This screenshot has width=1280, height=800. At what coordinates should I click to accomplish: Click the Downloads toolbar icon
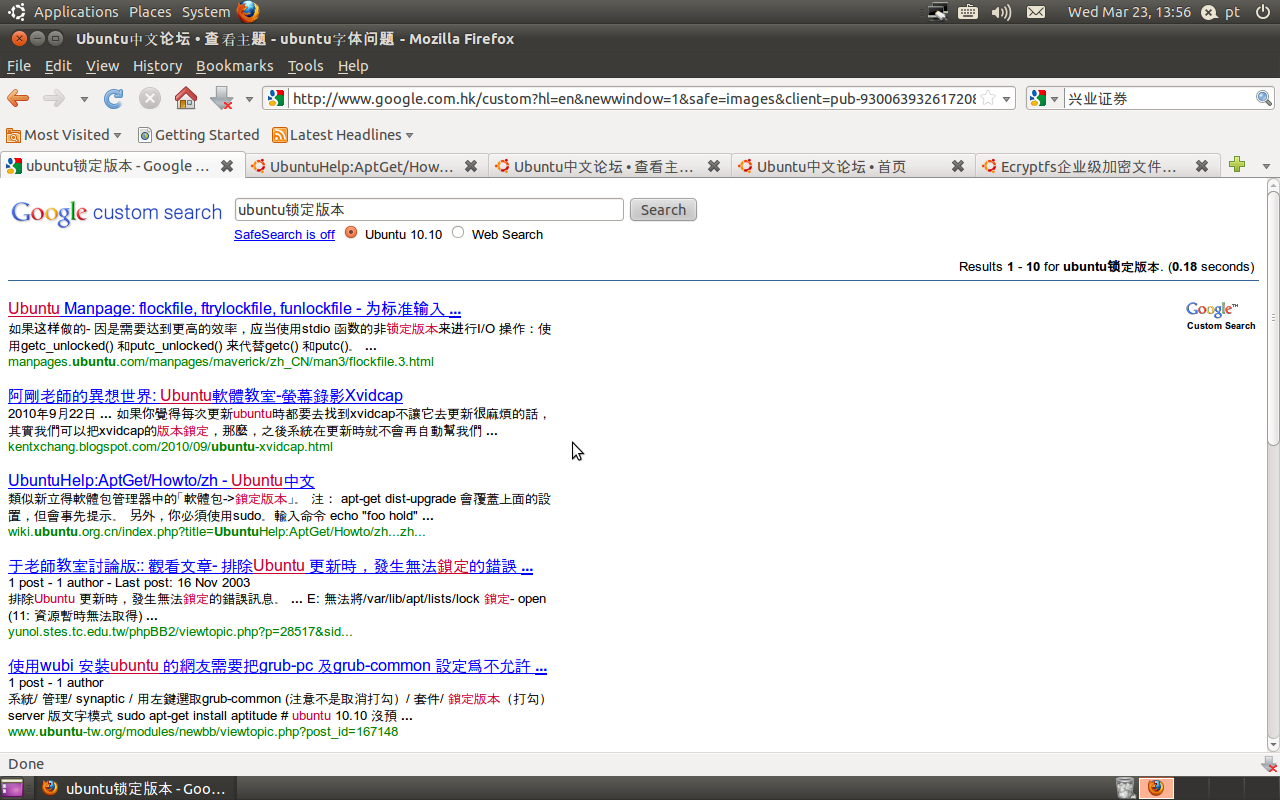pyautogui.click(x=222, y=98)
